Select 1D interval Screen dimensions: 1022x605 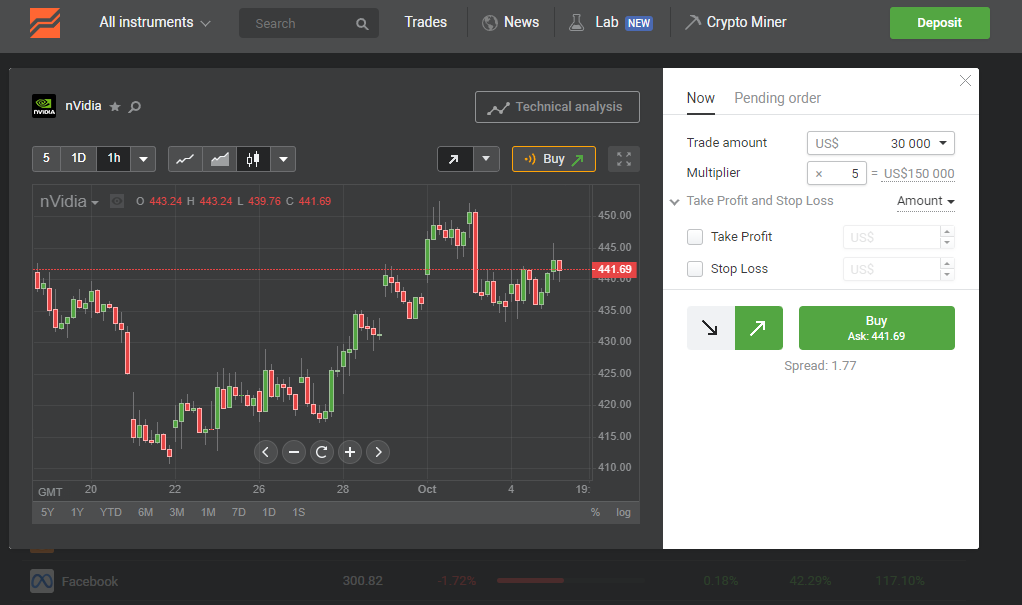click(79, 158)
